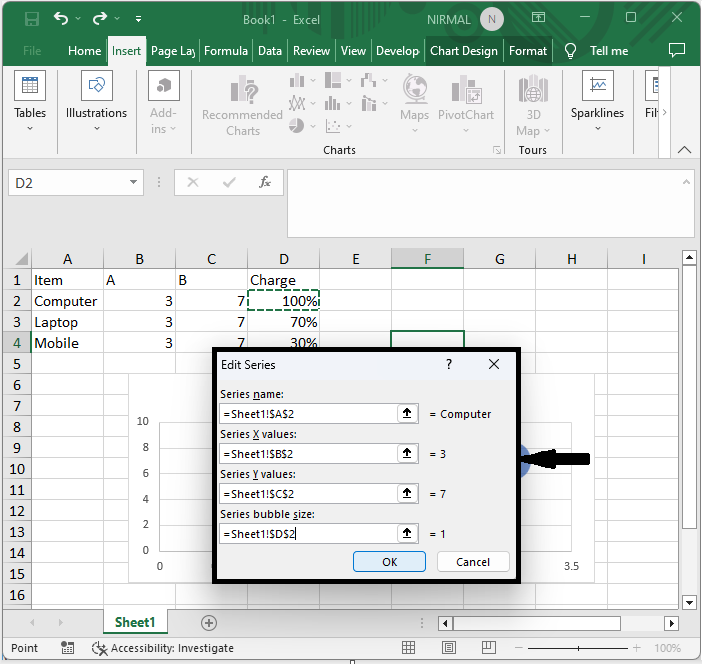Open the View ribbon tab
The height and width of the screenshot is (664, 702).
coord(353,51)
